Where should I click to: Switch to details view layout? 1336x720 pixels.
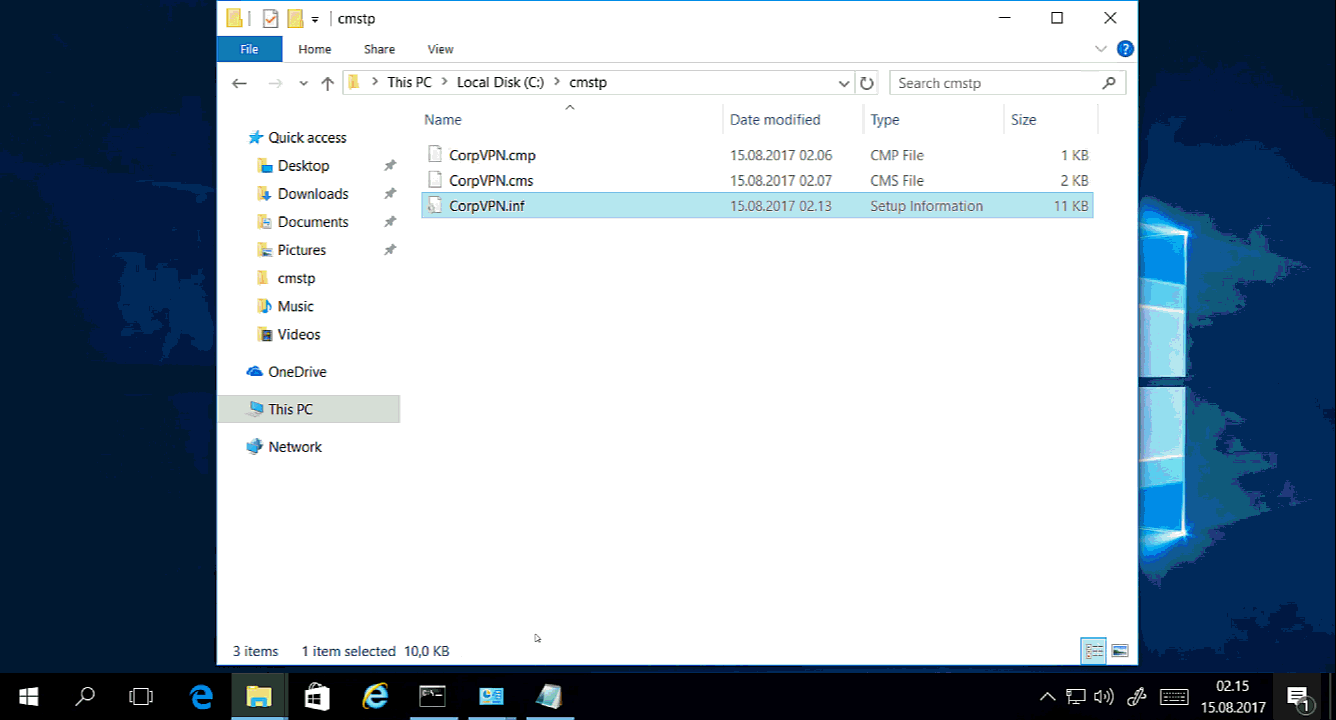coord(1094,651)
